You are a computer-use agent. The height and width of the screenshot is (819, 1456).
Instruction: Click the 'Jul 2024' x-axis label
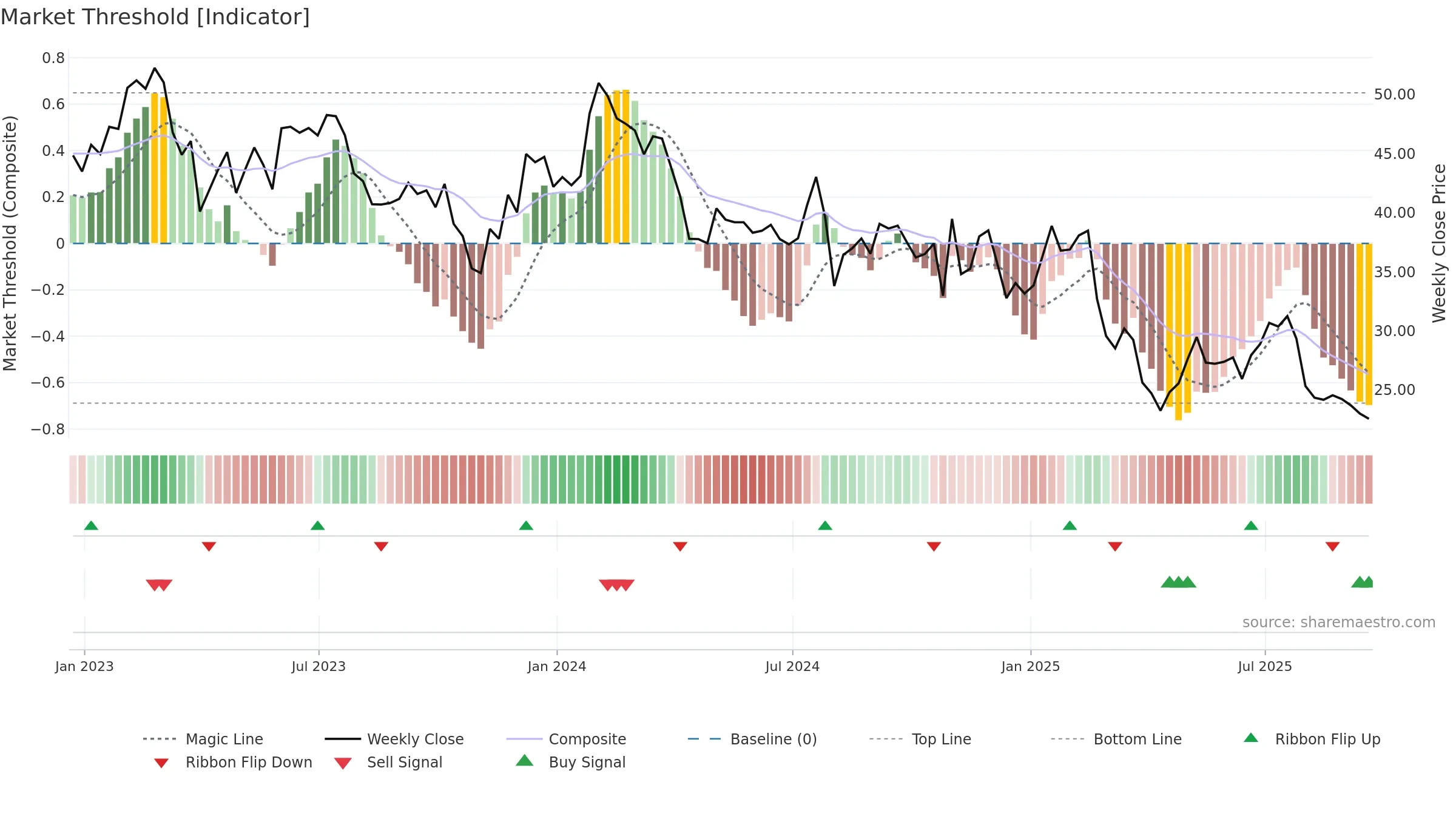tap(792, 666)
